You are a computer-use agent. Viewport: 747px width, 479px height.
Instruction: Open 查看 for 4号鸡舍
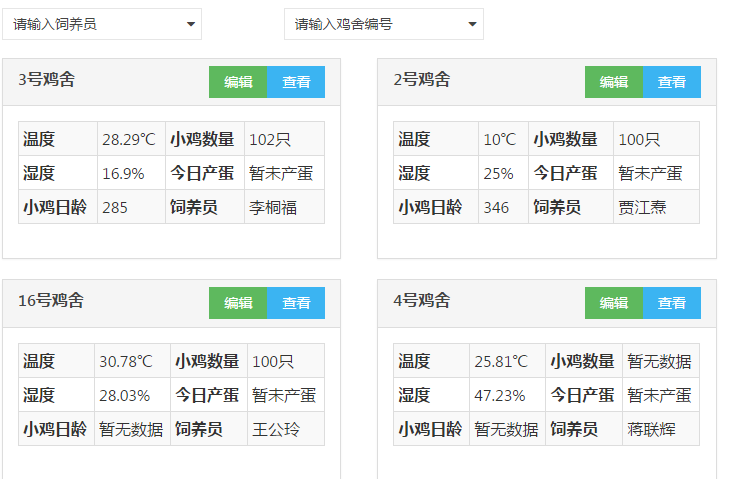click(672, 303)
